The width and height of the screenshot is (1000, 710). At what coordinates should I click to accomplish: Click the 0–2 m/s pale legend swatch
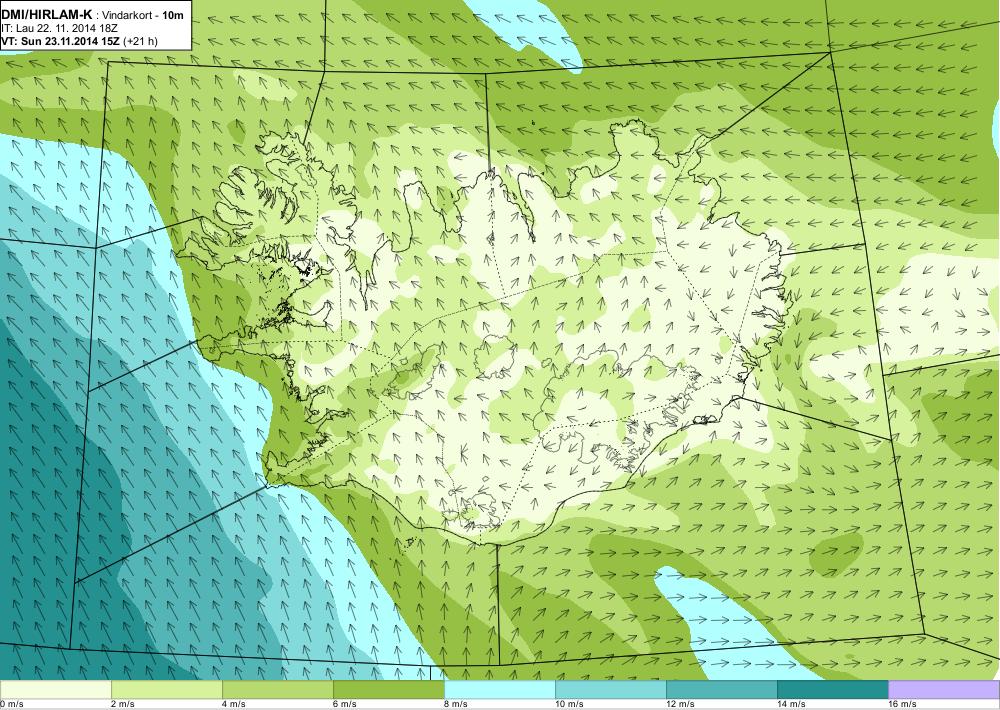(55, 689)
